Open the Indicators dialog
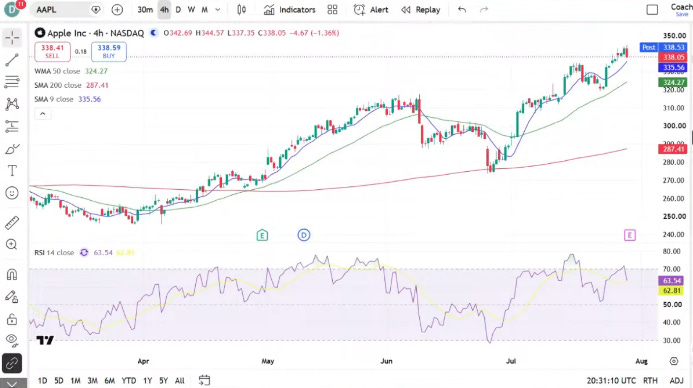This screenshot has width=693, height=388. (x=289, y=10)
